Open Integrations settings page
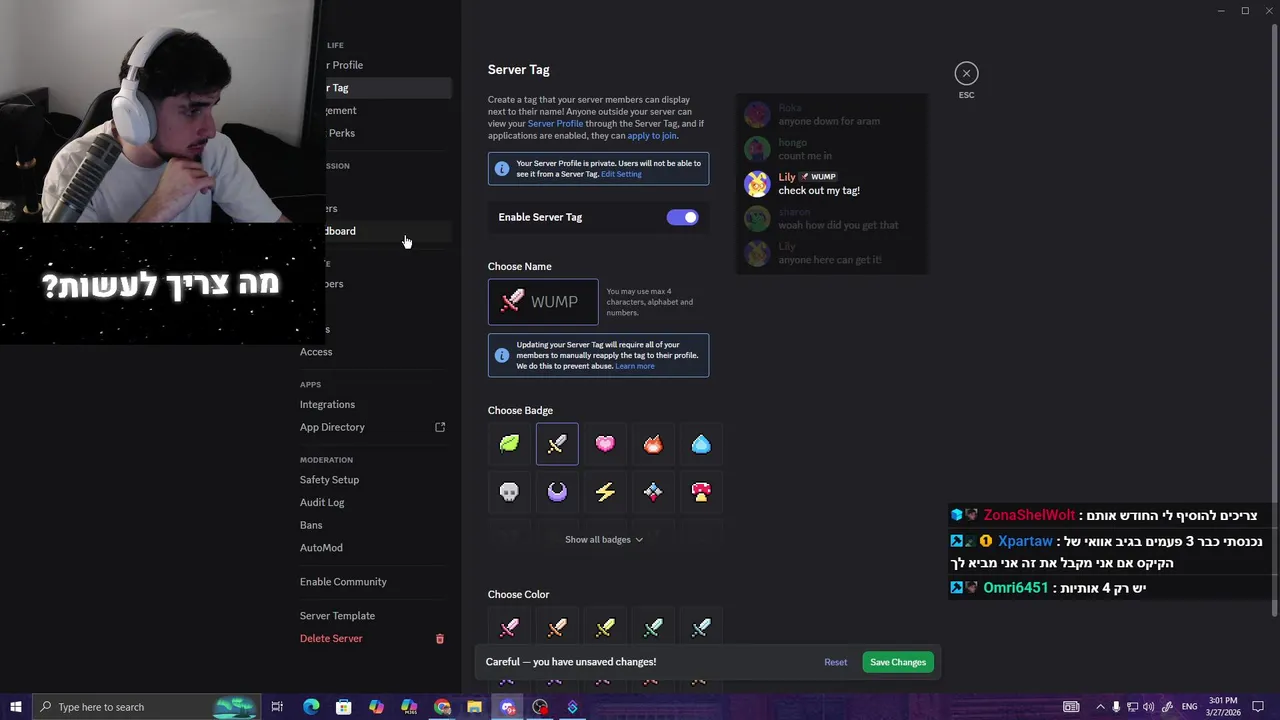Viewport: 1280px width, 720px height. (327, 405)
